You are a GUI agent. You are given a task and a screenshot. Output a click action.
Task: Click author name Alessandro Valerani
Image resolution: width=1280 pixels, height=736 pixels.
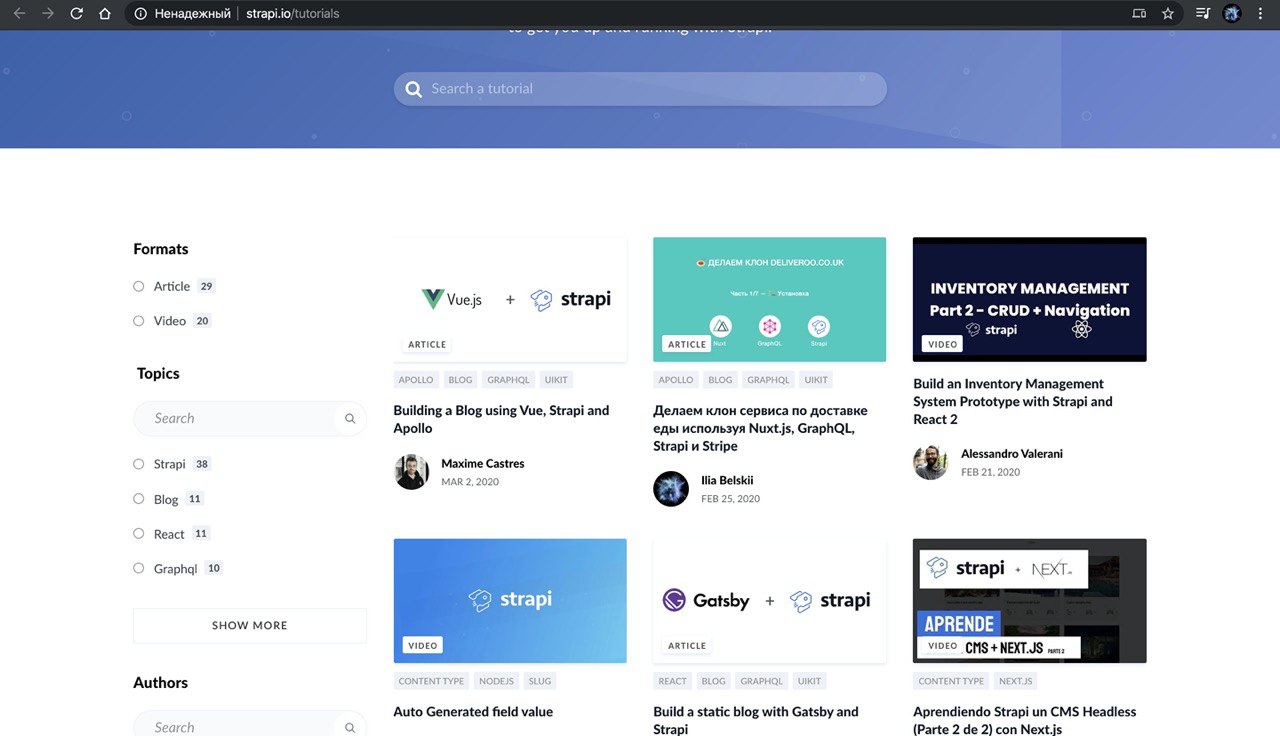(x=1012, y=454)
